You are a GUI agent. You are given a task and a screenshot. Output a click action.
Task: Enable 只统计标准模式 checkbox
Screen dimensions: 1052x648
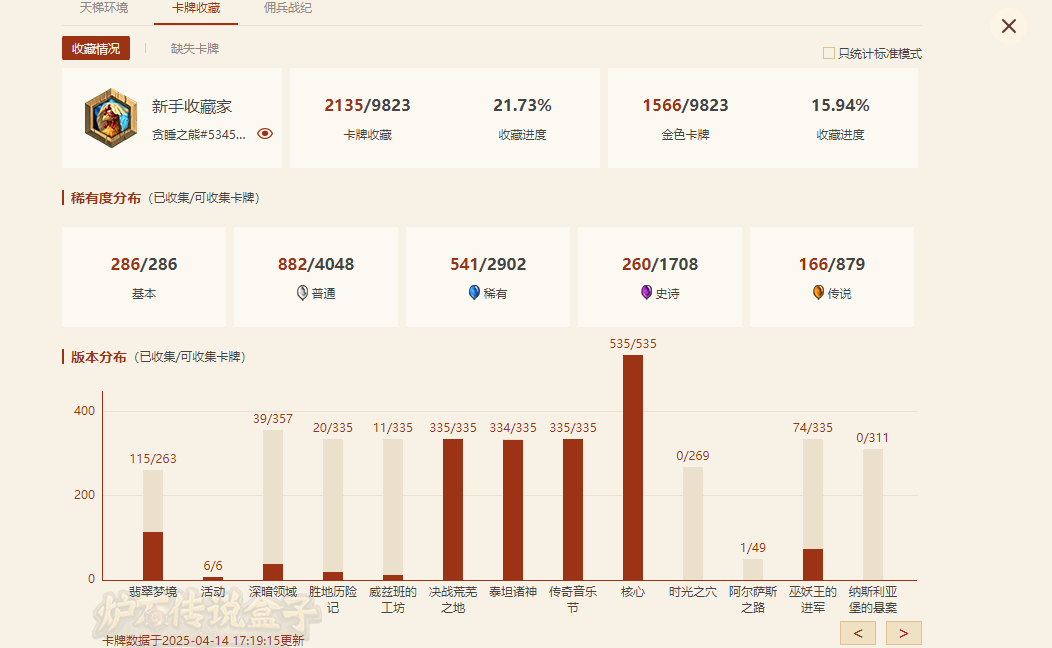pos(829,53)
